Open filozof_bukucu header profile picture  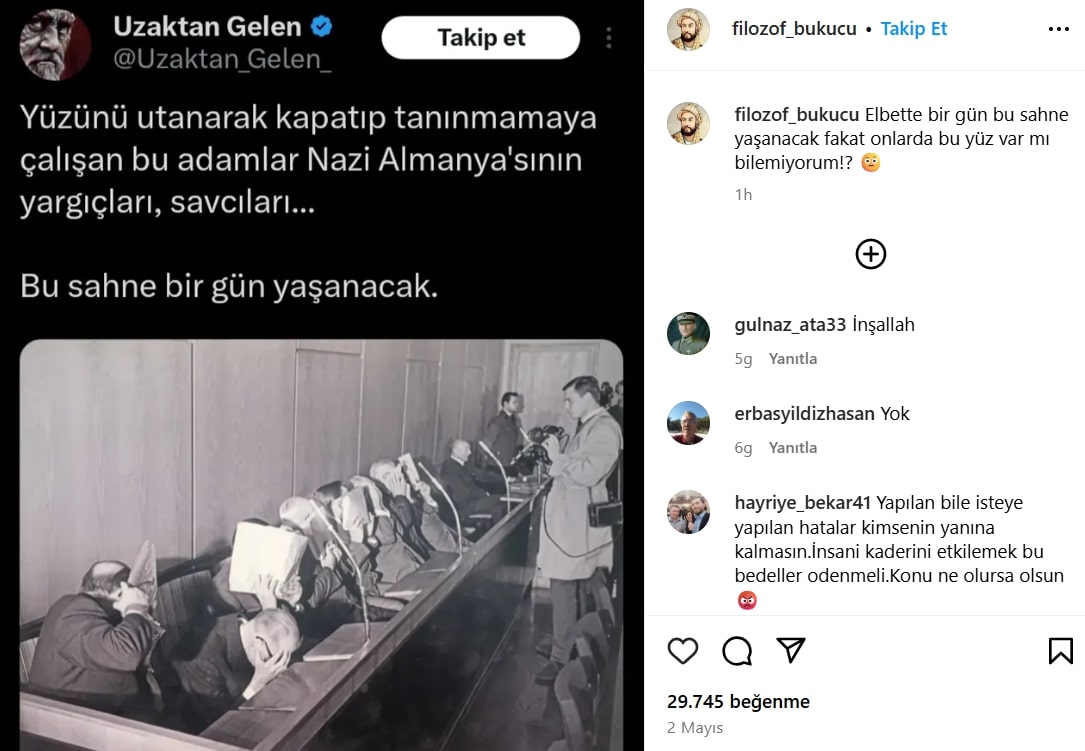point(688,30)
